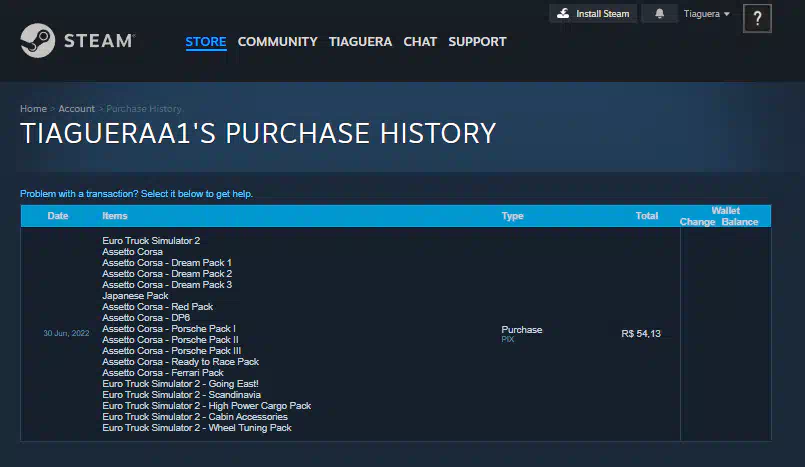The image size is (805, 467).
Task: Select Assetto Corsa - Ferrari Pack
Action: tap(163, 373)
